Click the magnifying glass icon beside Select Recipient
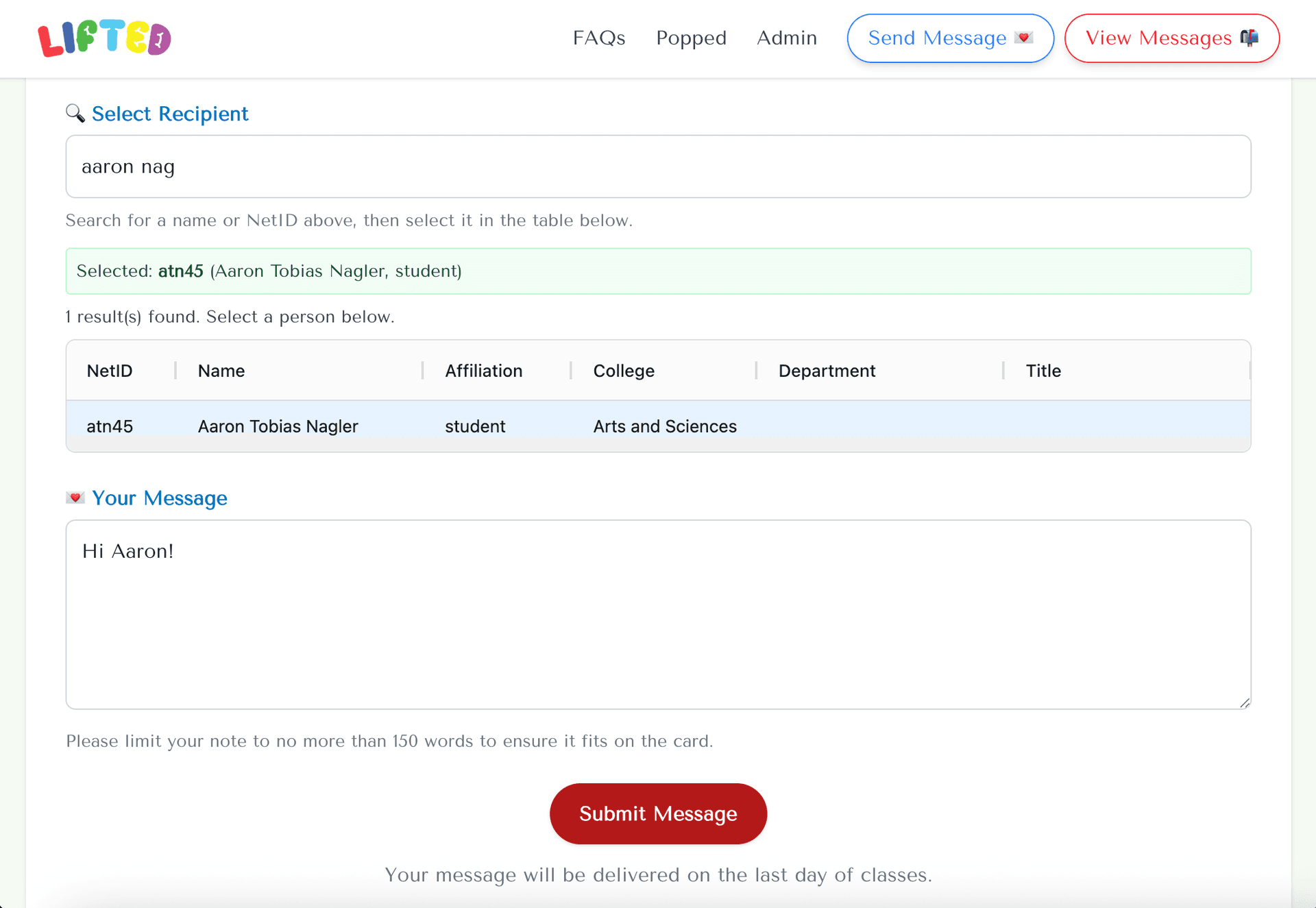 75,113
